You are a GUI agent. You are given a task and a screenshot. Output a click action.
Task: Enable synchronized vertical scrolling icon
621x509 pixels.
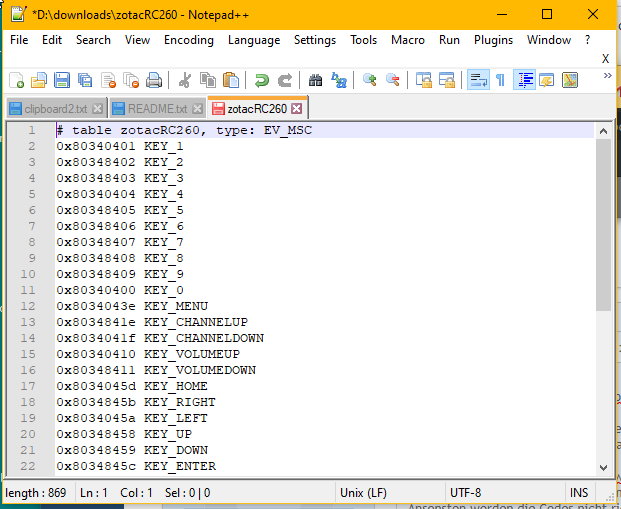click(423, 80)
